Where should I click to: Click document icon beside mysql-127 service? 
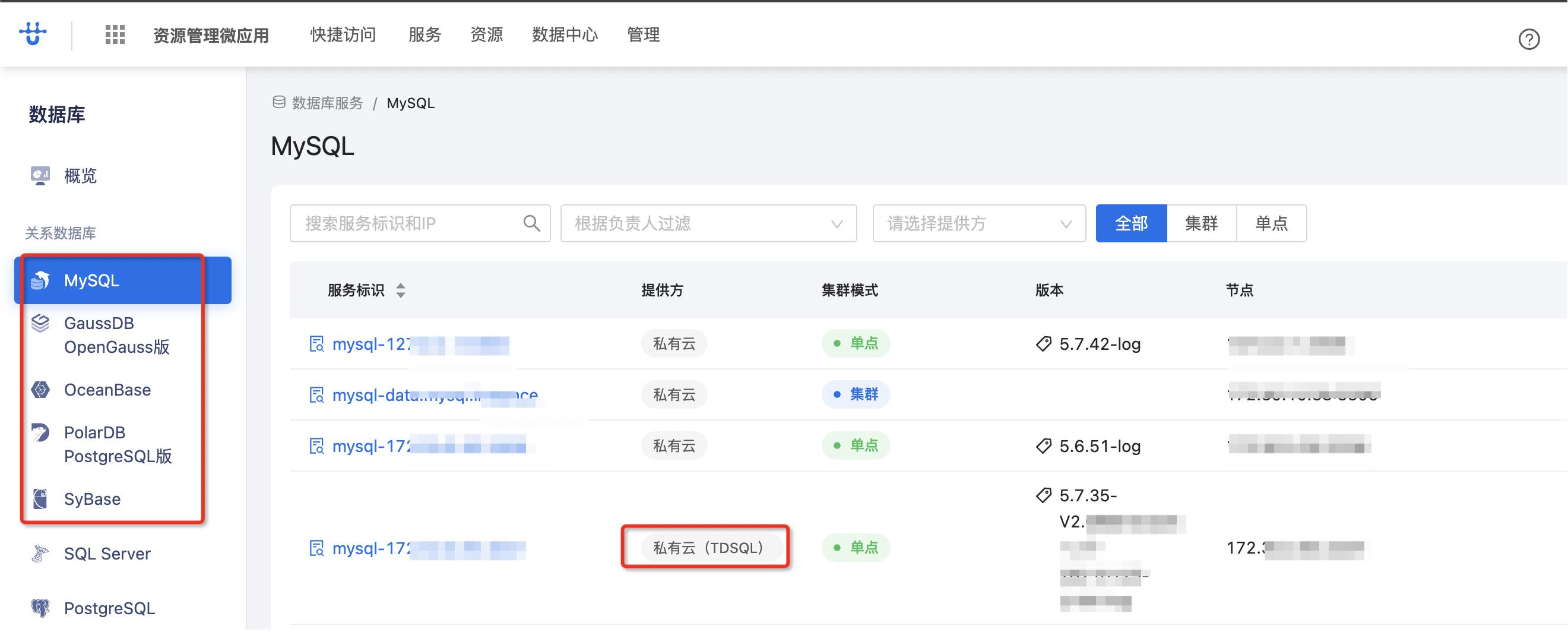pyautogui.click(x=316, y=344)
